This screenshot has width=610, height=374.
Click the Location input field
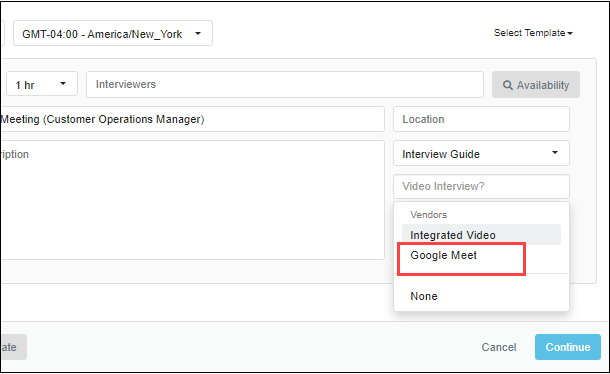click(x=481, y=119)
